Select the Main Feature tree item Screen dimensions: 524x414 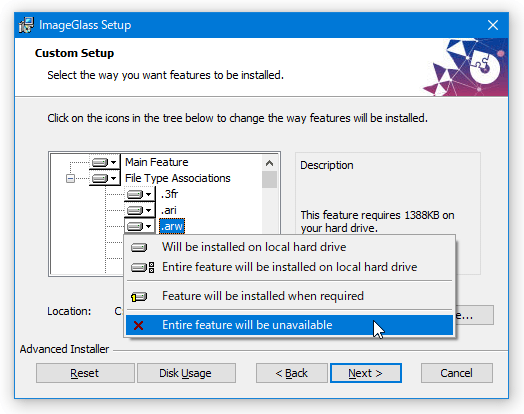[156, 162]
